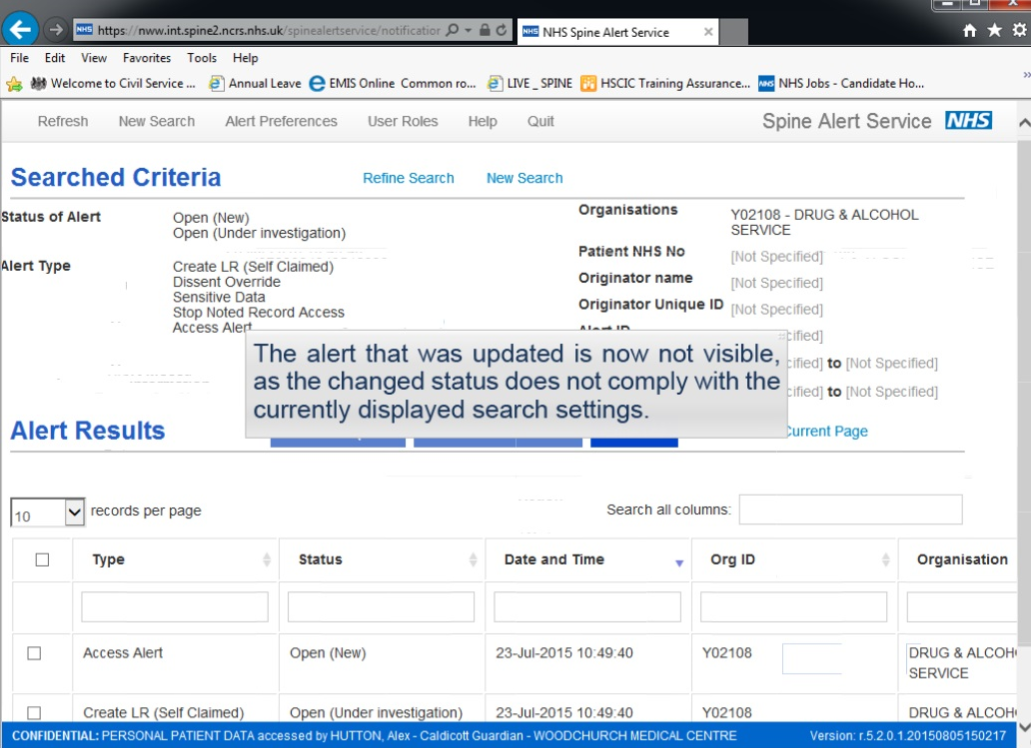This screenshot has width=1031, height=748.
Task: Click the Organisation filter box
Action: pos(962,607)
